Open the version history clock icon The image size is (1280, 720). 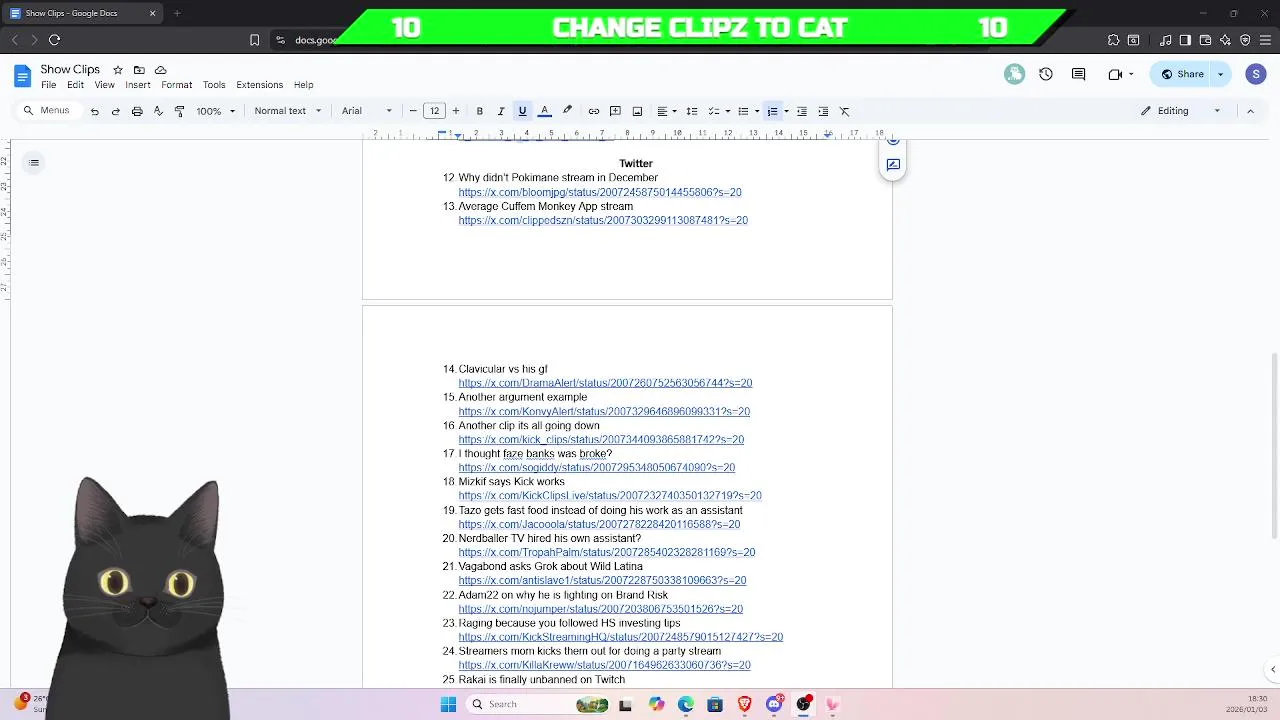tap(1046, 74)
